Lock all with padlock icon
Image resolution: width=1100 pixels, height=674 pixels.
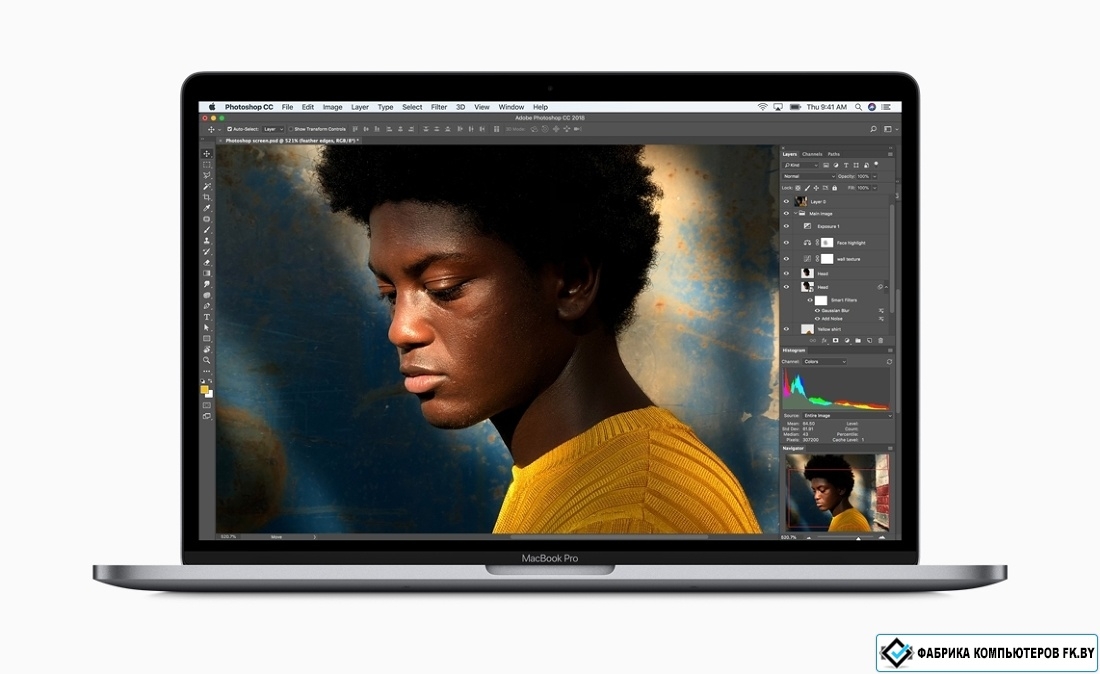[x=835, y=188]
